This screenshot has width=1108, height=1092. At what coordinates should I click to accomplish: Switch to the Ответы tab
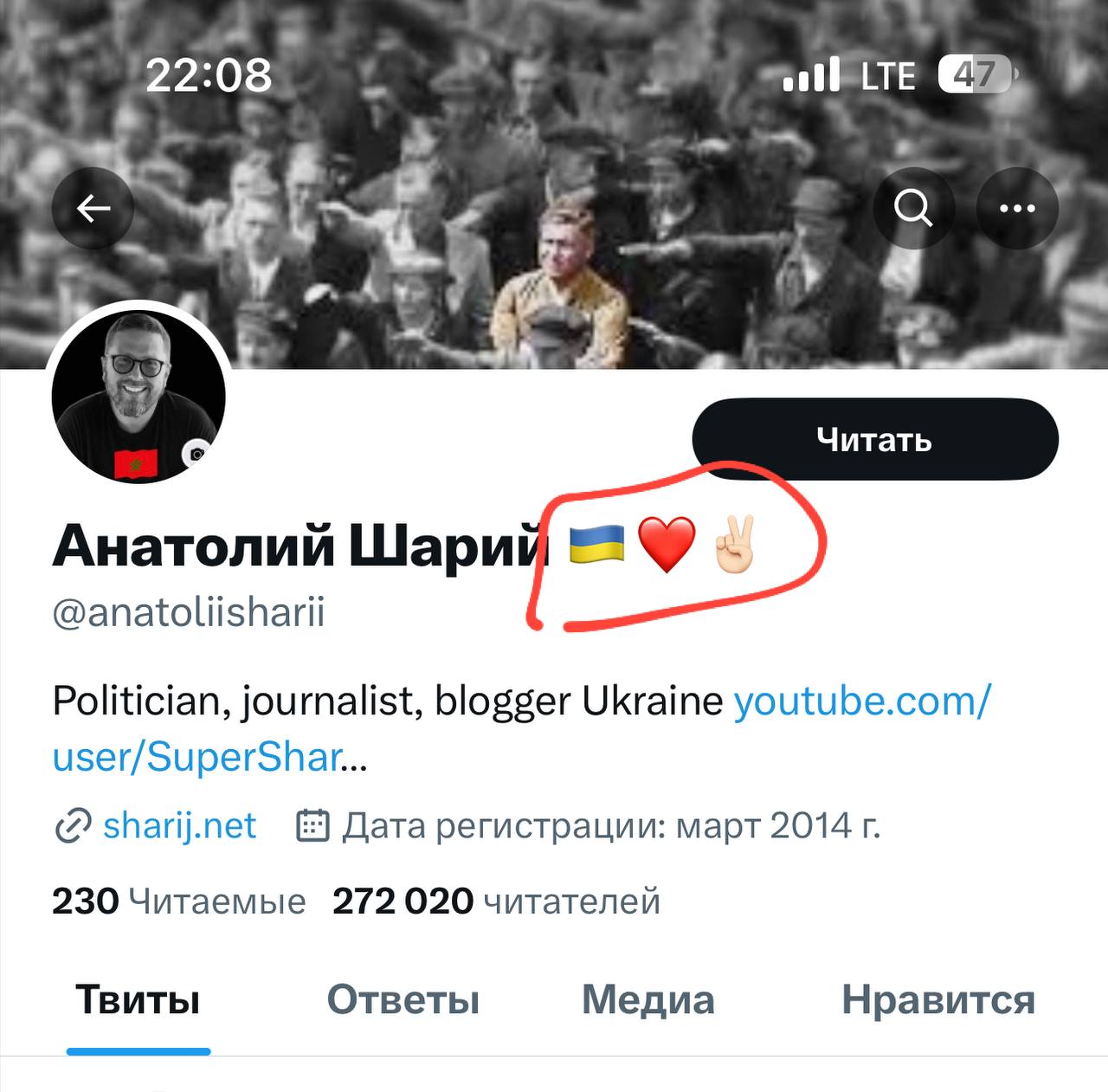(403, 1000)
